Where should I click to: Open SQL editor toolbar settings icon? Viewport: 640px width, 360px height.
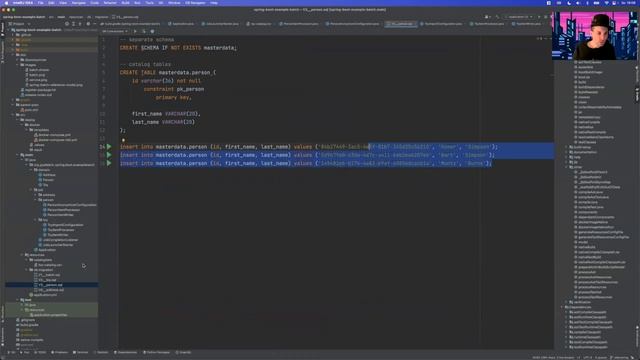click(x=152, y=31)
